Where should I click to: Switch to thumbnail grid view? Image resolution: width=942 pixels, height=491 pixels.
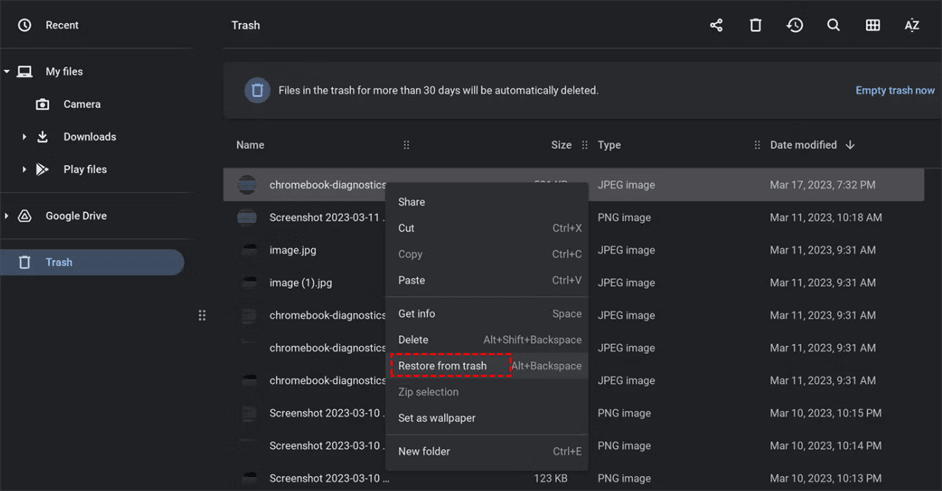pos(873,25)
